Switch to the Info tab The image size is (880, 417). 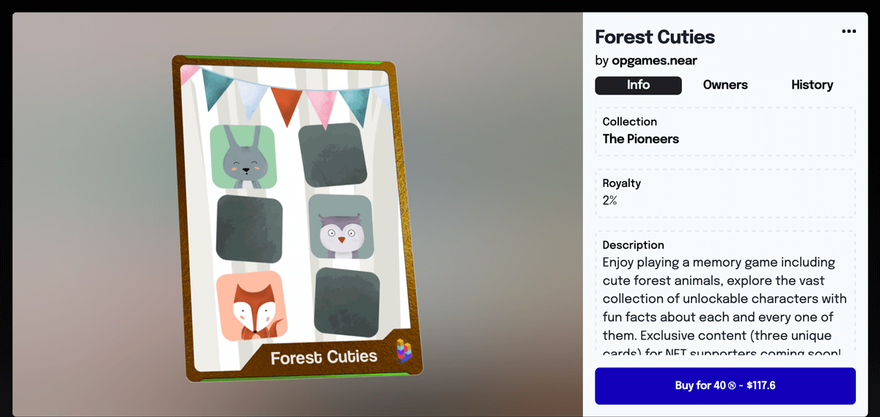pos(638,85)
